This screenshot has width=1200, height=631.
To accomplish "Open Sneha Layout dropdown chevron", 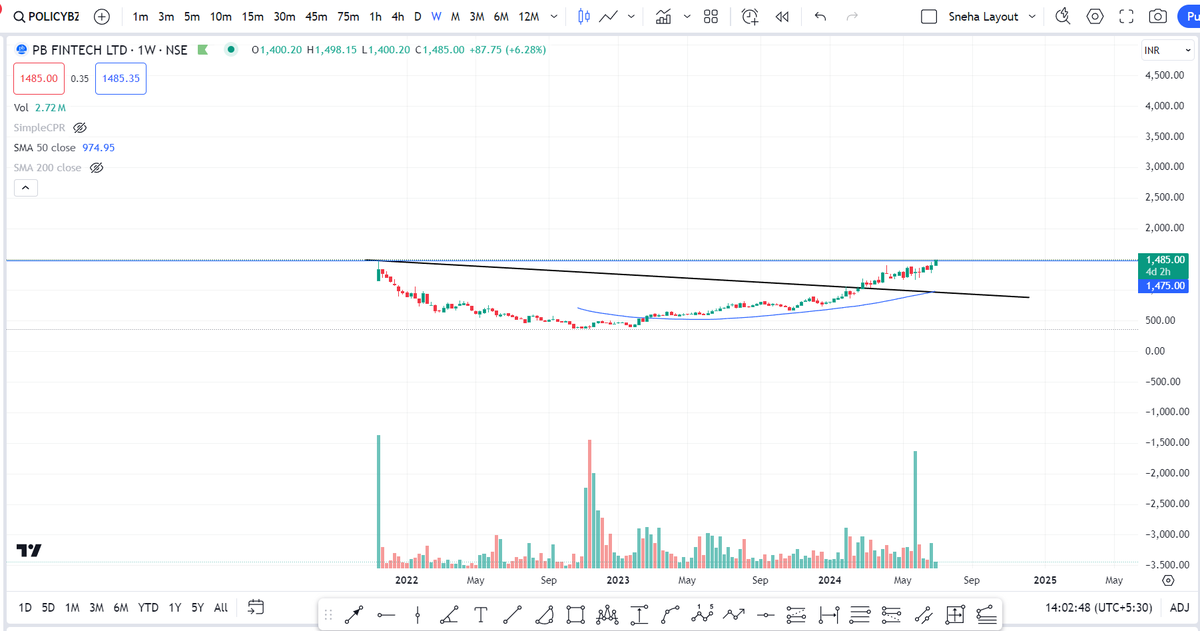I will [1032, 17].
